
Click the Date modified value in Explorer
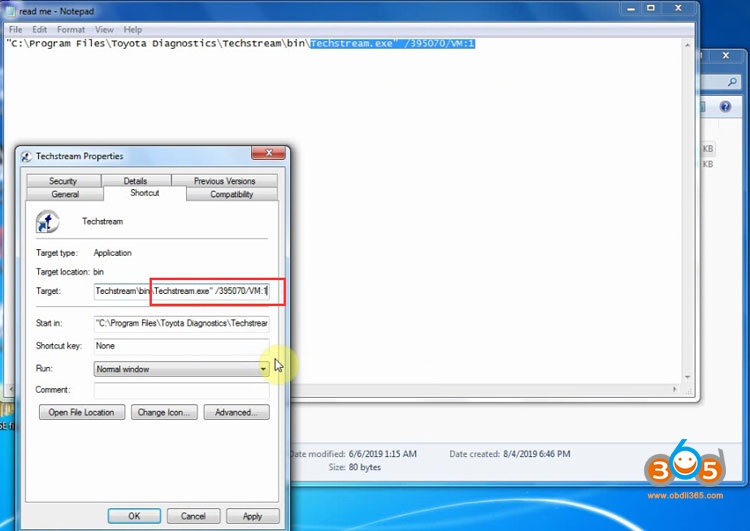tap(383, 454)
